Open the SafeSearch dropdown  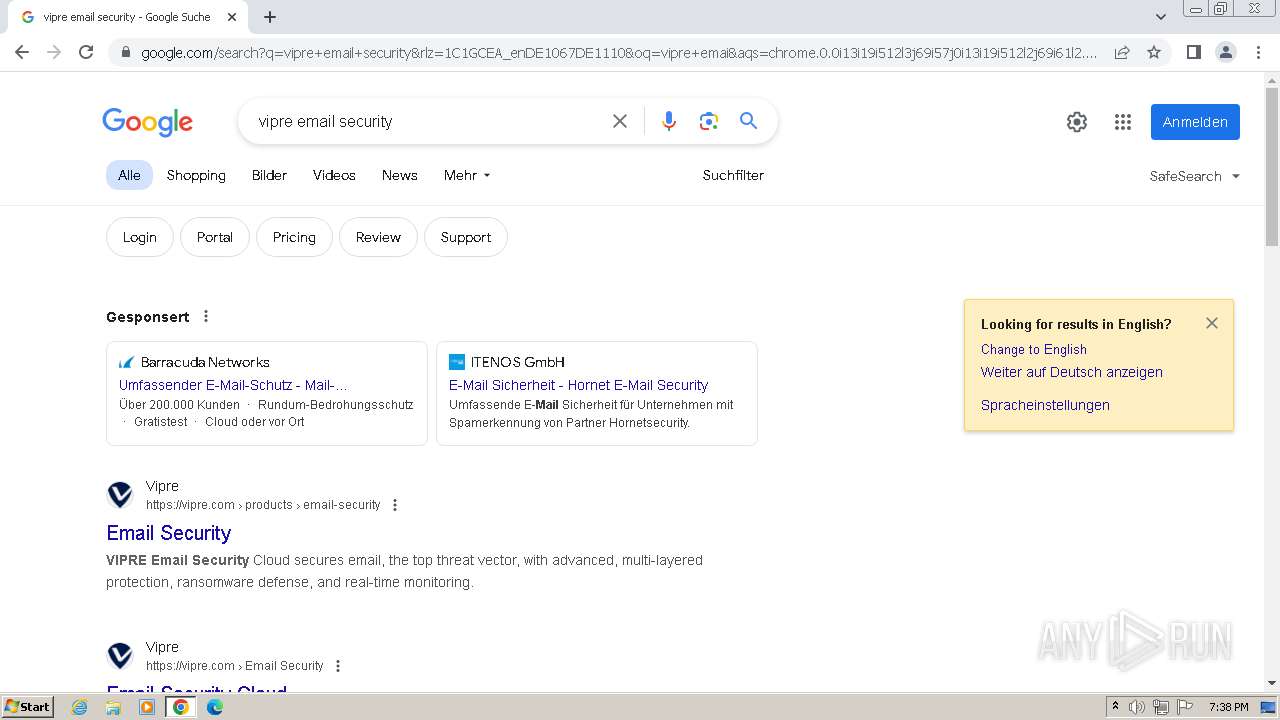[1195, 176]
